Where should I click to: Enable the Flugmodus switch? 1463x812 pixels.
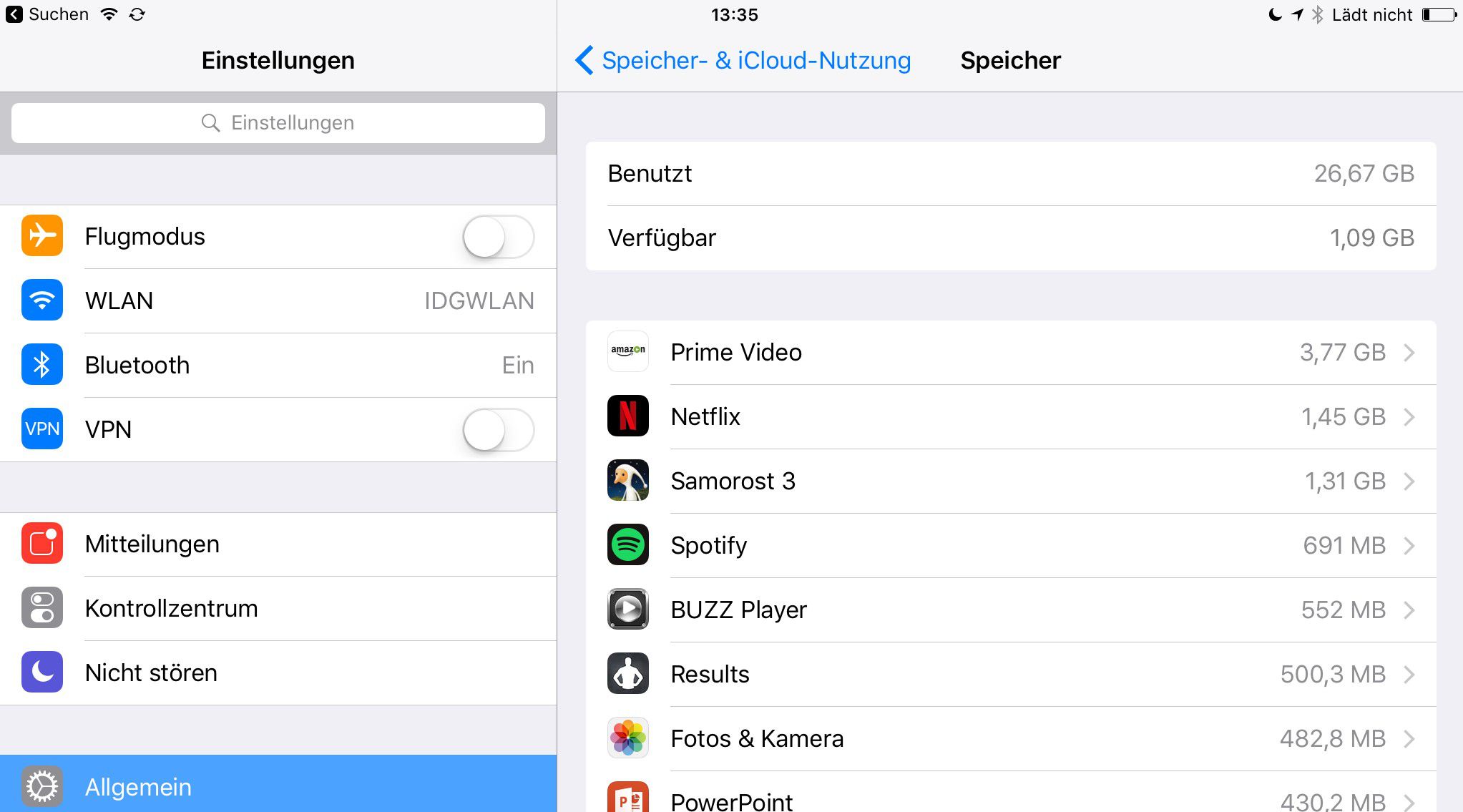(x=498, y=237)
